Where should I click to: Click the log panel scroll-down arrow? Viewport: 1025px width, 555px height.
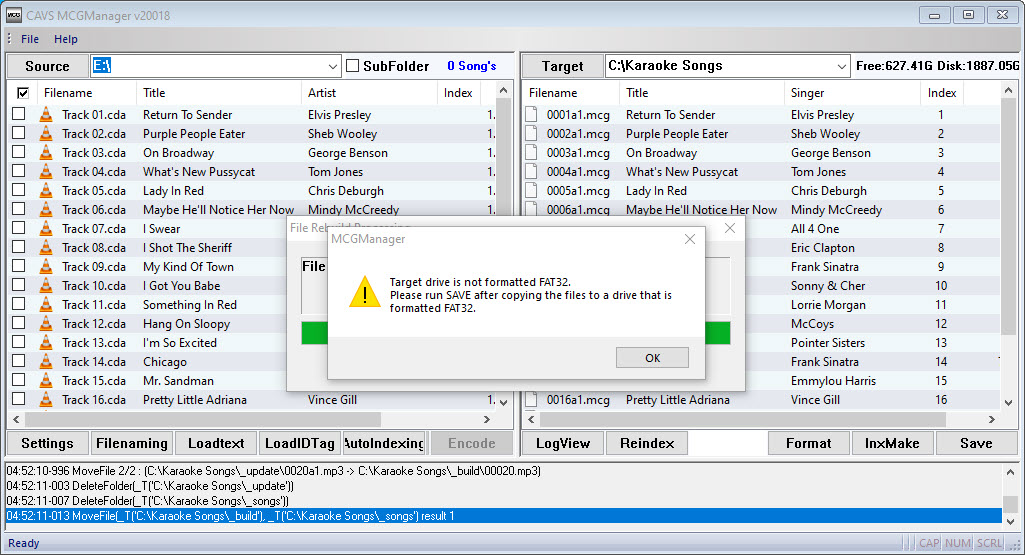[1010, 521]
